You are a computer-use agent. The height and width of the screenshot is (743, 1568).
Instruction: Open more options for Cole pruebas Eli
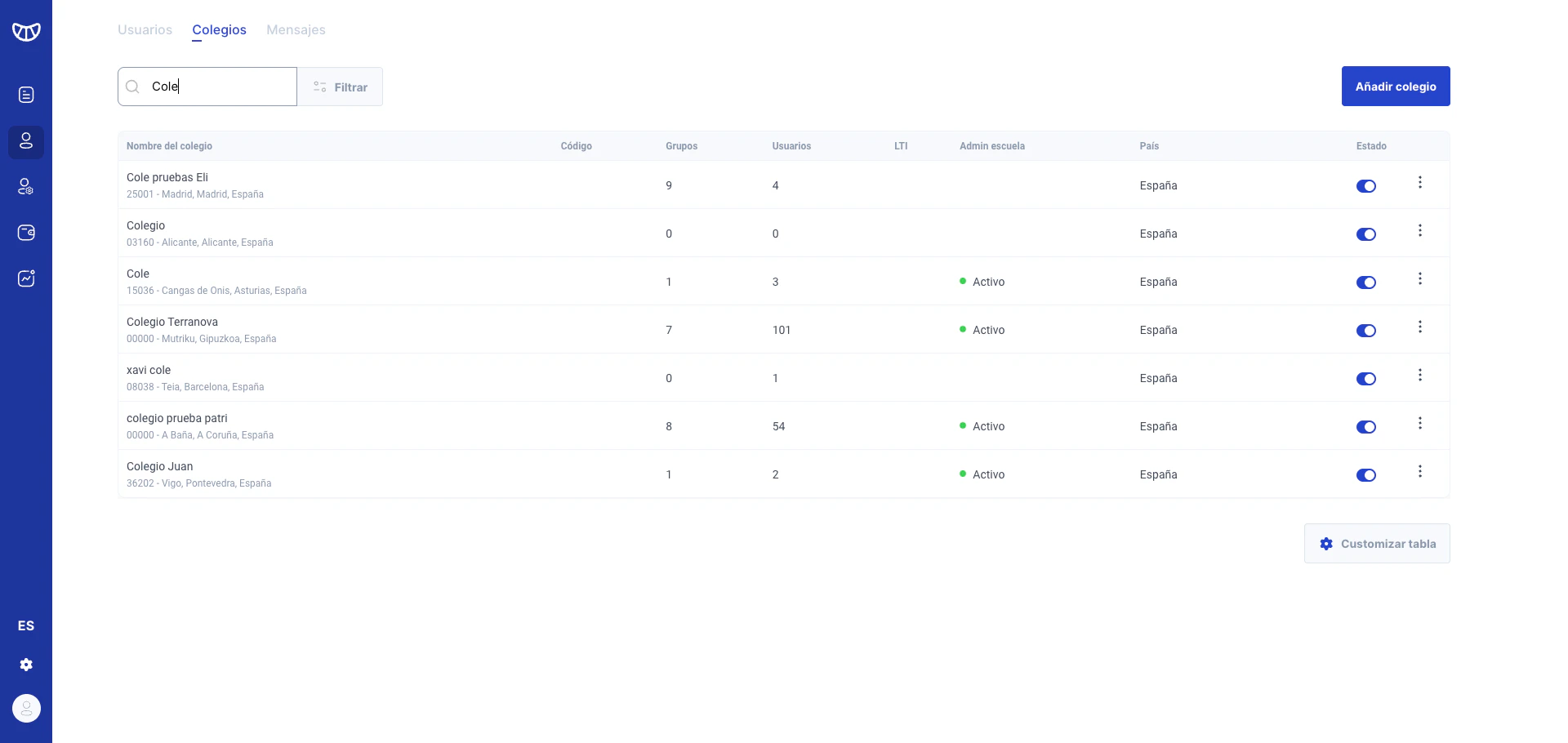point(1420,182)
